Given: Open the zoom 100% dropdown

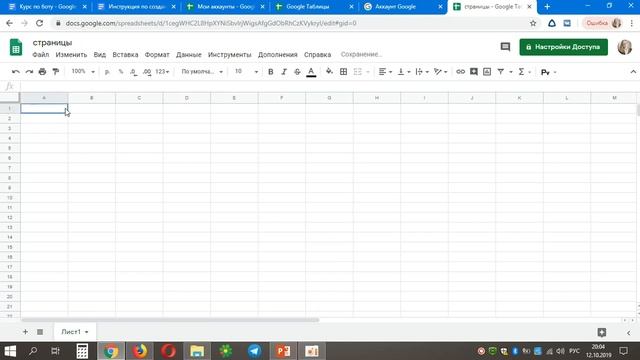Looking at the screenshot, I should coord(83,71).
